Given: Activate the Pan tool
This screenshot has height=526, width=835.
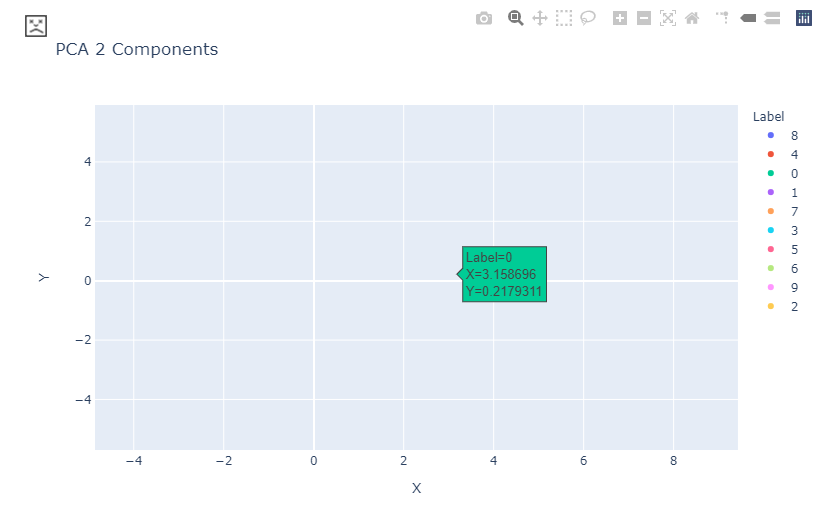Looking at the screenshot, I should click(540, 18).
